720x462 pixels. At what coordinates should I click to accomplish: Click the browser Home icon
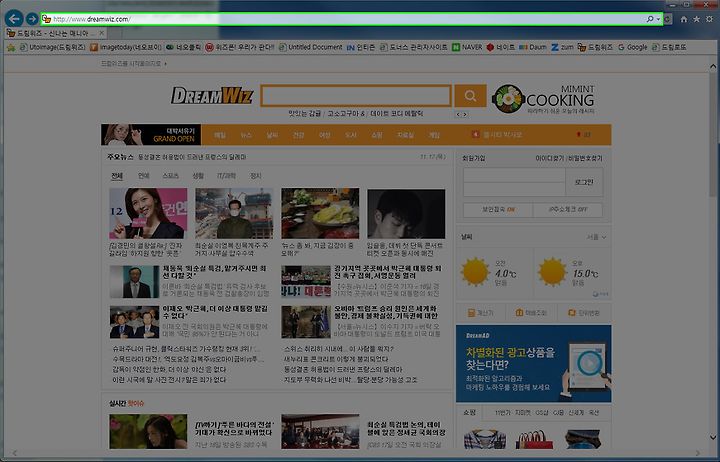click(684, 19)
